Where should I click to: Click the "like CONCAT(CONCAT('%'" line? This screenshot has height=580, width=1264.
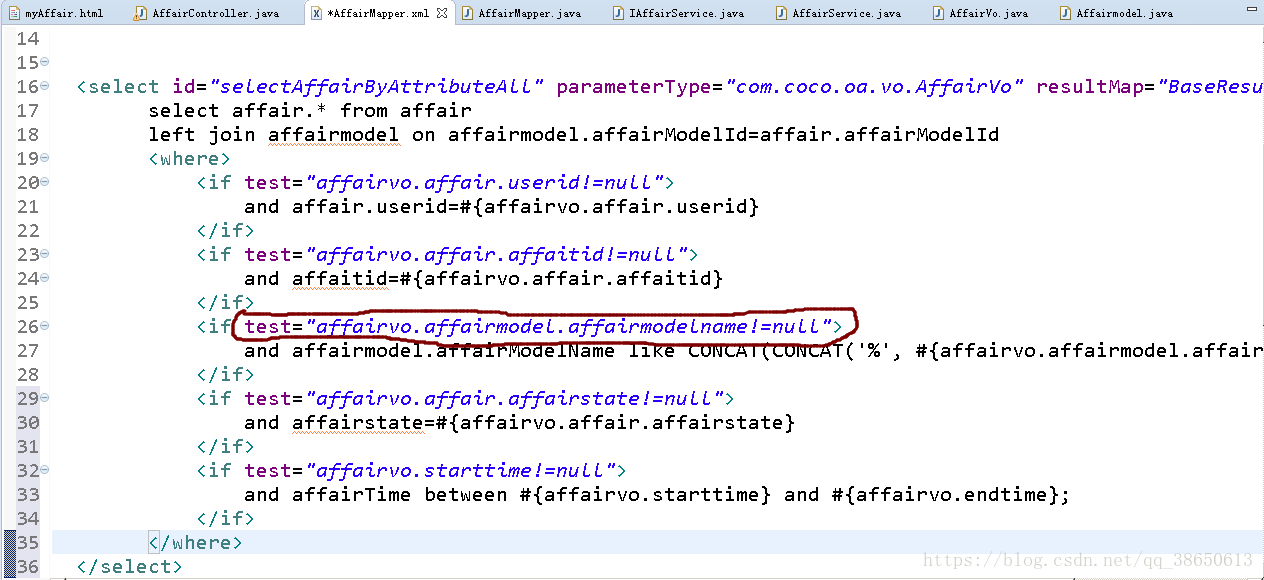tap(753, 351)
